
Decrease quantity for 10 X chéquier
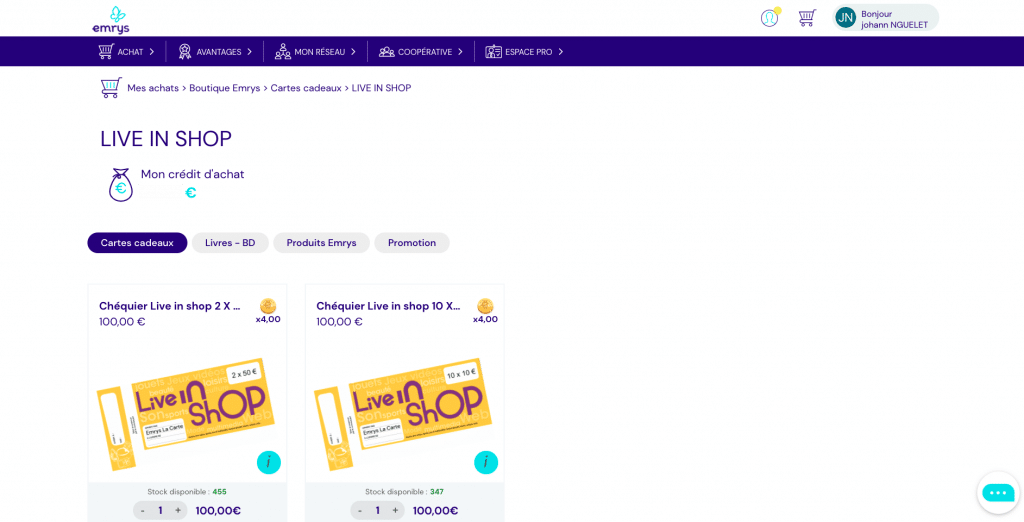point(360,511)
